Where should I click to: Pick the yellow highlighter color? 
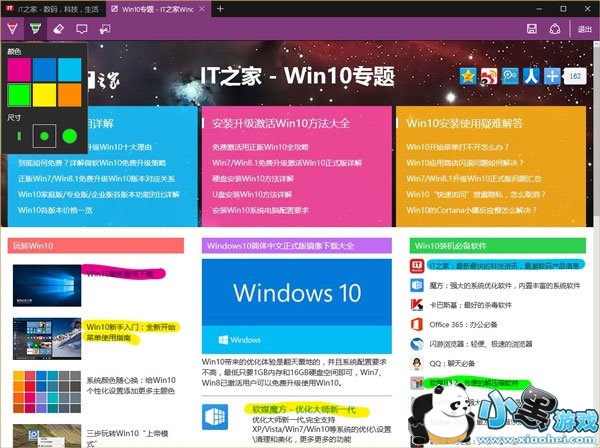coord(44,95)
